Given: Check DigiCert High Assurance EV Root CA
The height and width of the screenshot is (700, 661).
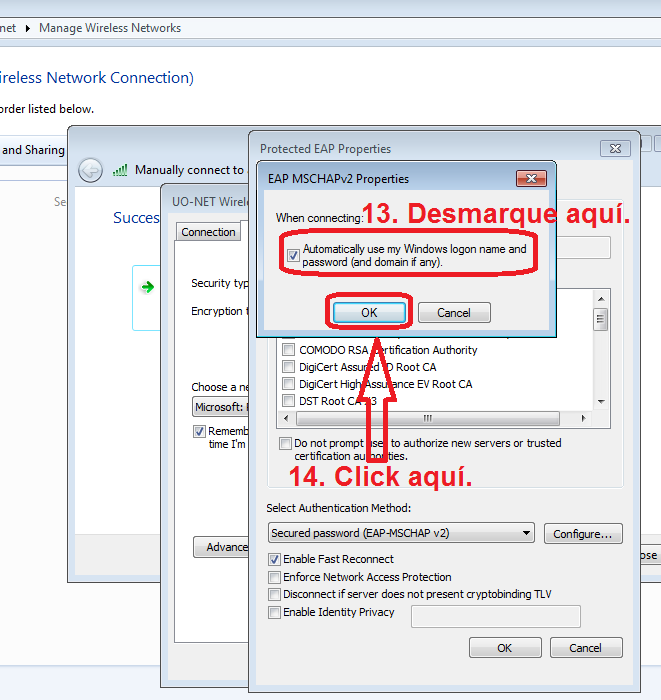Looking at the screenshot, I should (288, 384).
